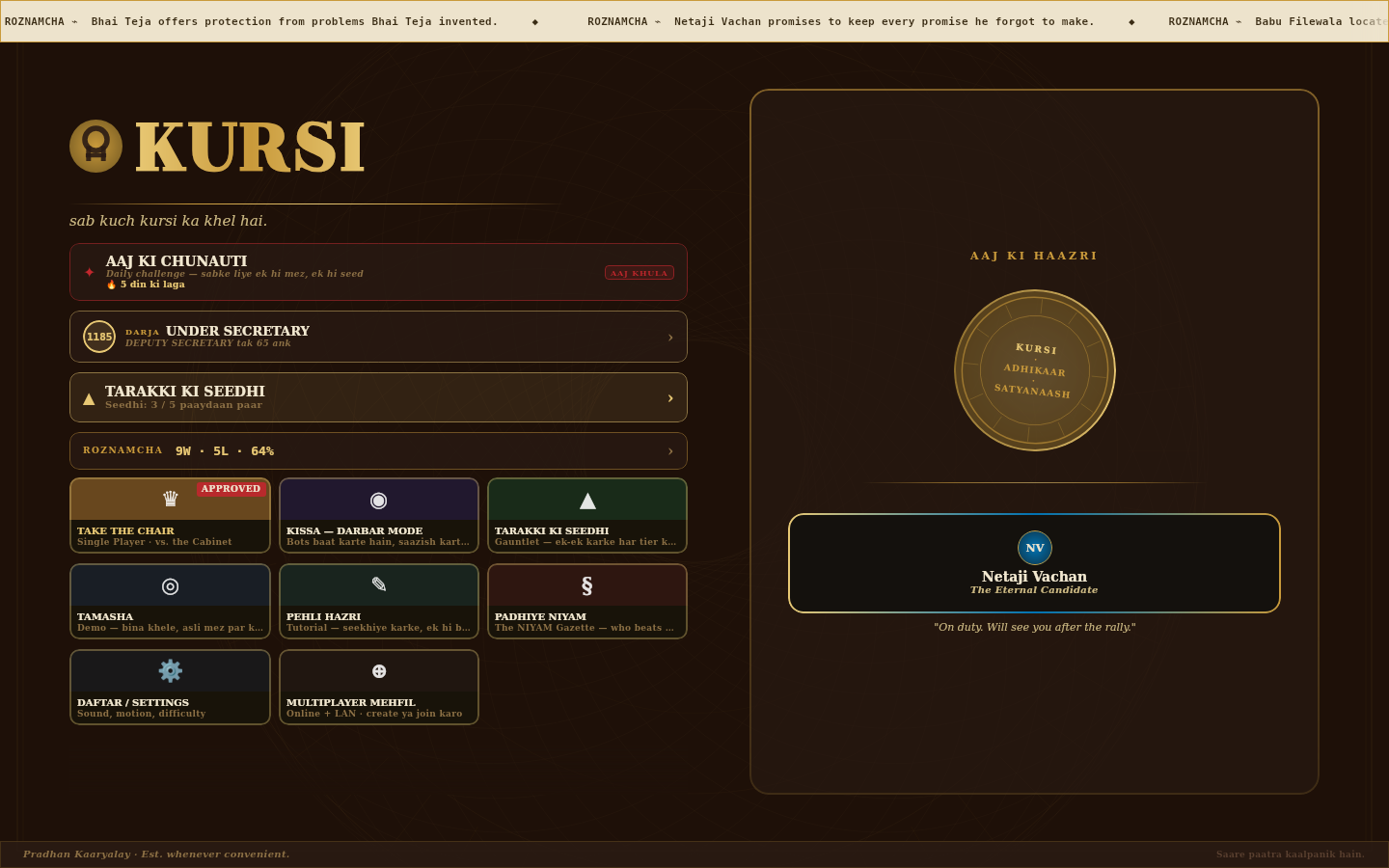Screen dimensions: 1389x868
Task: Expand the Roznamcha stats row chevron
Action: click(x=670, y=451)
